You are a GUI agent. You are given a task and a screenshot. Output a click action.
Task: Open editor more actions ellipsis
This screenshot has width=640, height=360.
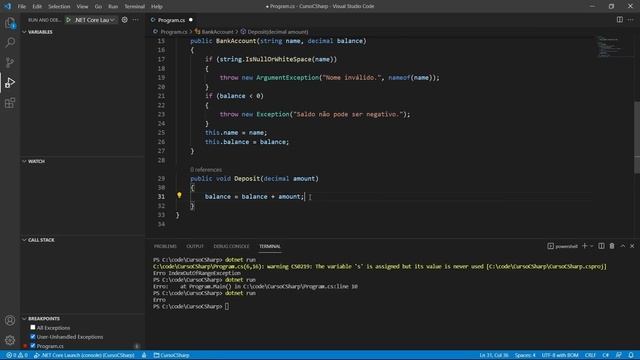(631, 20)
